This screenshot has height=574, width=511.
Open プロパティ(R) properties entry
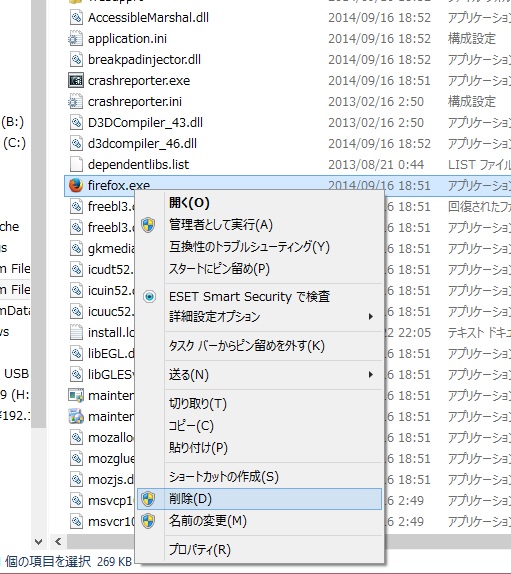point(260,550)
